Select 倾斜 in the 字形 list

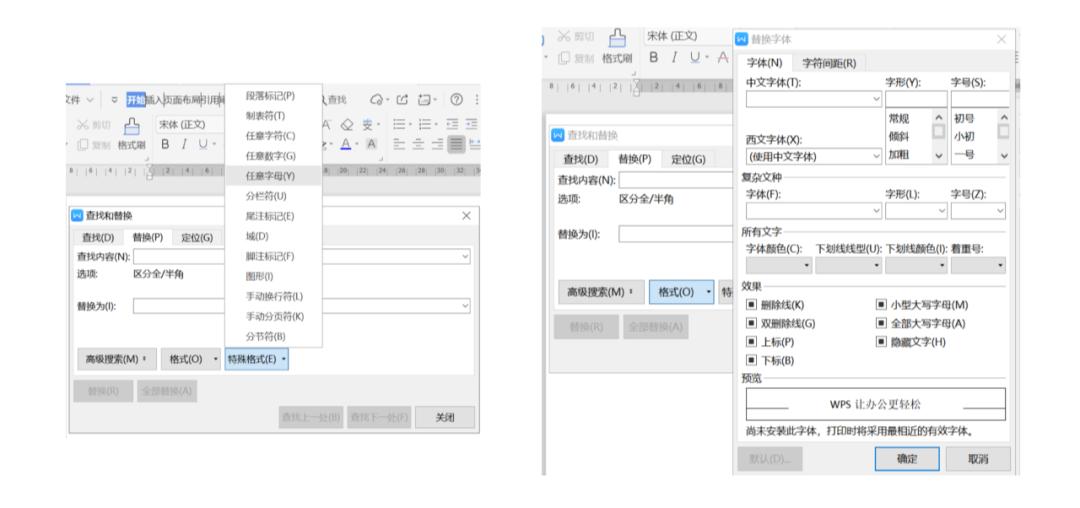(x=899, y=136)
